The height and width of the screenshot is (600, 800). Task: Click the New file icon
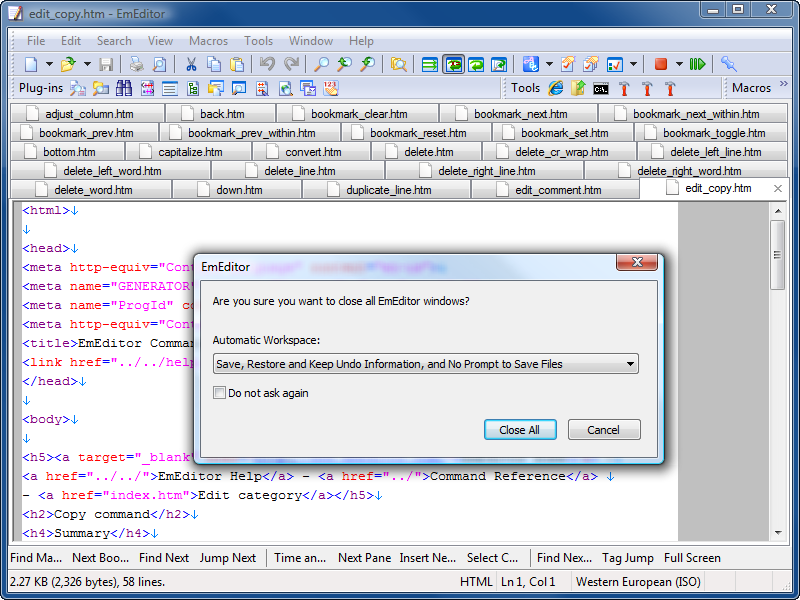click(x=31, y=64)
